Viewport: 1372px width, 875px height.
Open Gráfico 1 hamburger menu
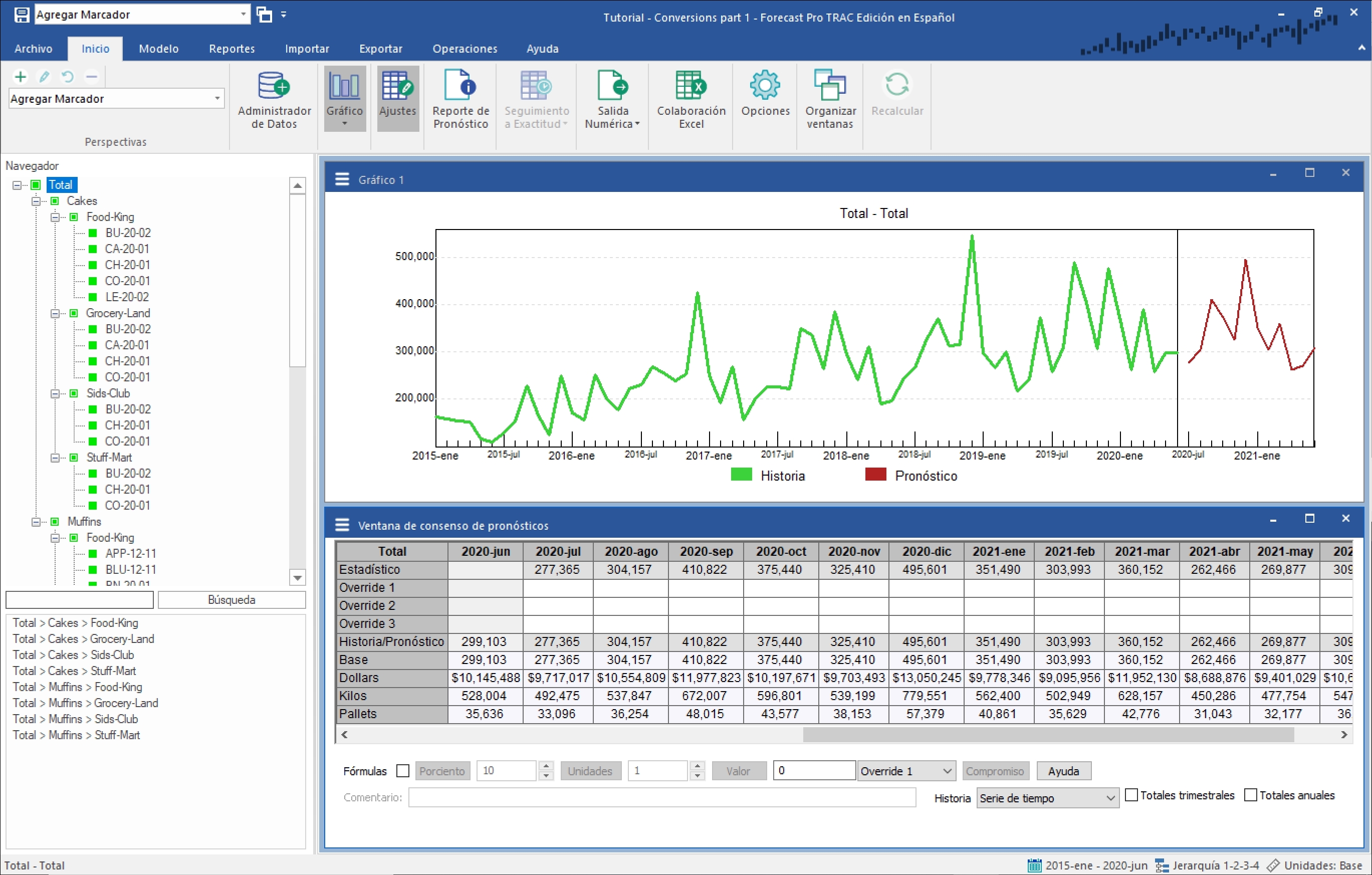click(x=342, y=179)
